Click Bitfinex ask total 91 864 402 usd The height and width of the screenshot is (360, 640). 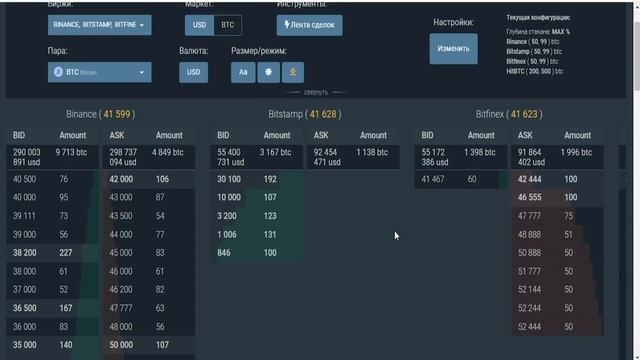point(531,157)
